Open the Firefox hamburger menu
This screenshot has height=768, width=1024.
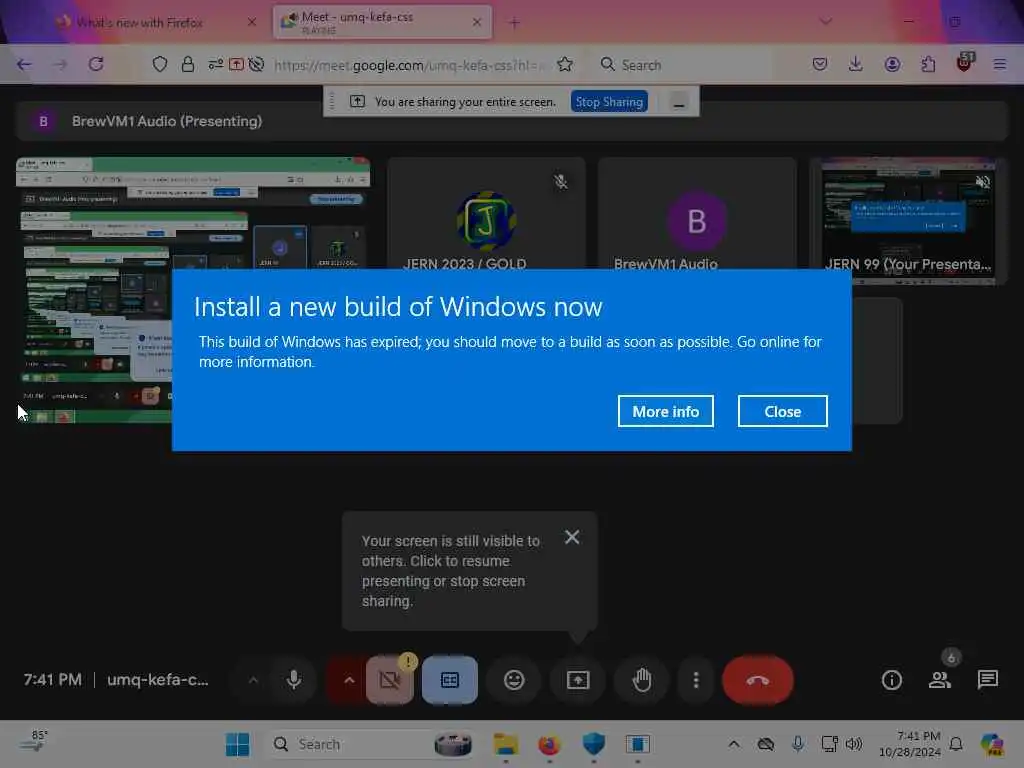coord(1000,64)
